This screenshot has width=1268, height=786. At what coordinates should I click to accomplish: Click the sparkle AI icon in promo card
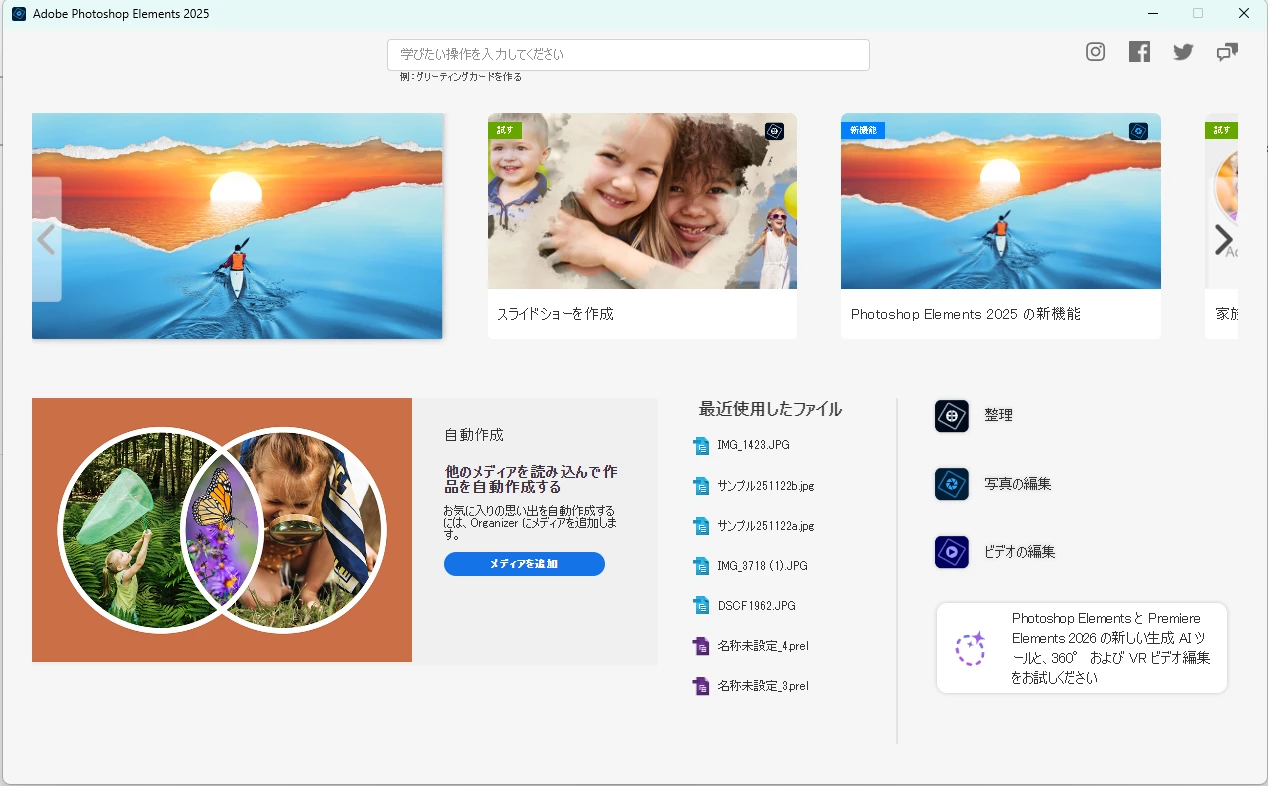coord(970,648)
